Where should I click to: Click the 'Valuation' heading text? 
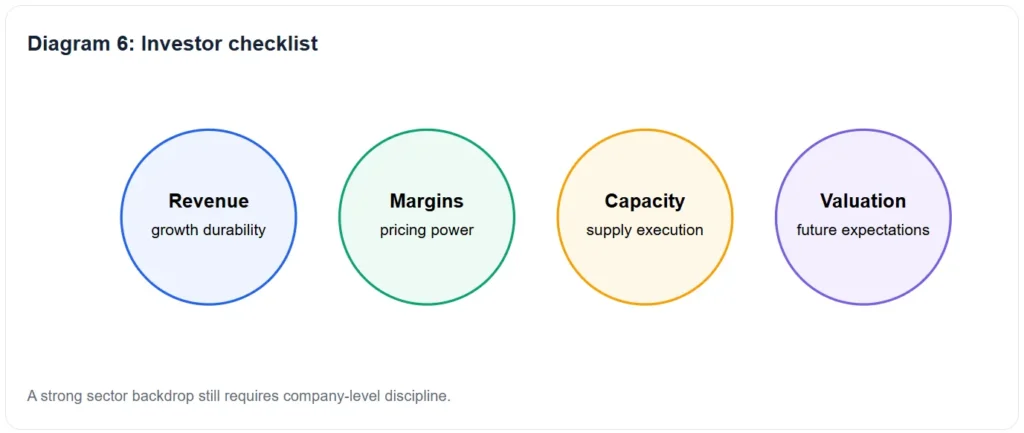tap(863, 201)
